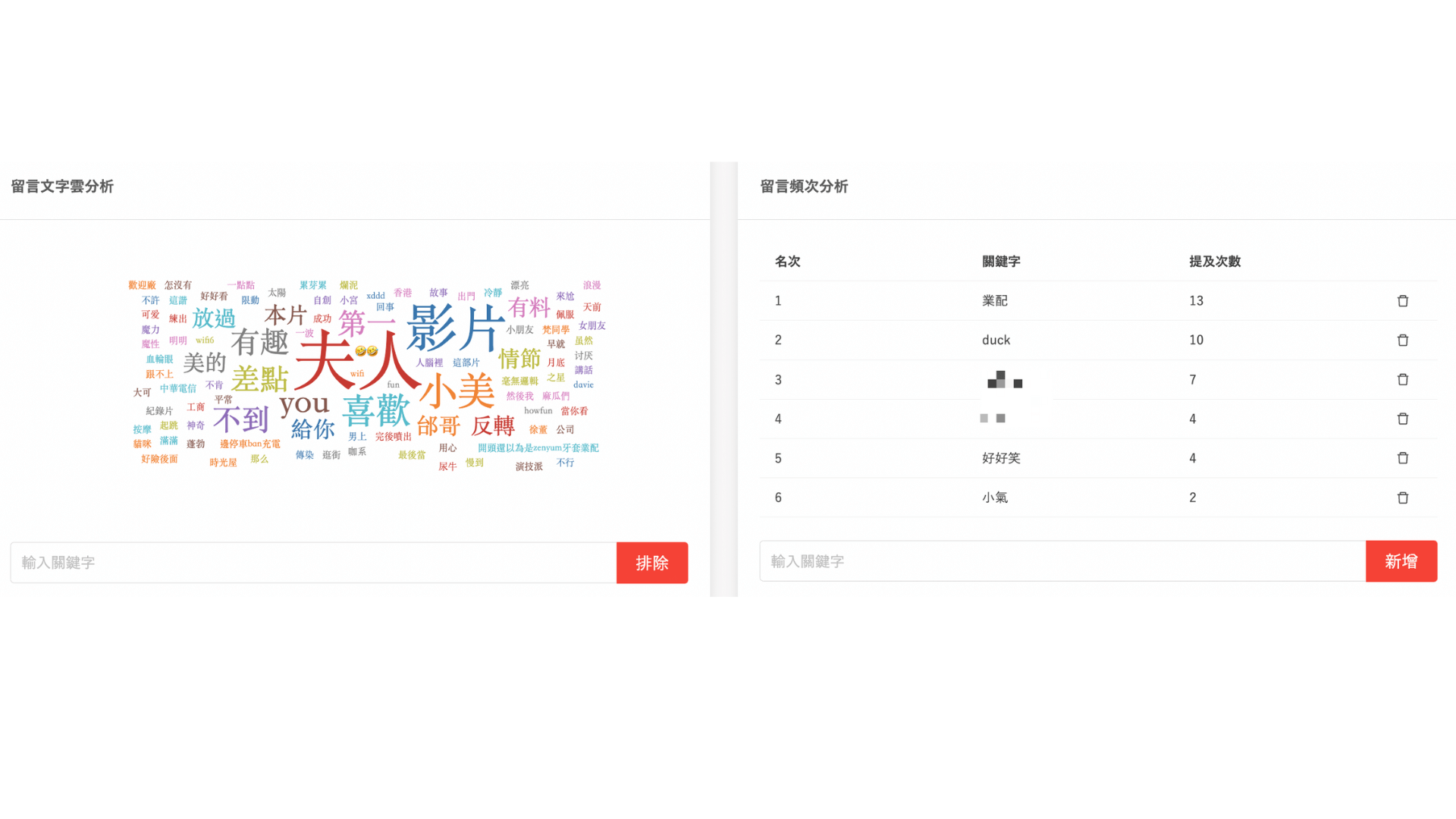
Task: Click the mention count 13
Action: click(1196, 301)
